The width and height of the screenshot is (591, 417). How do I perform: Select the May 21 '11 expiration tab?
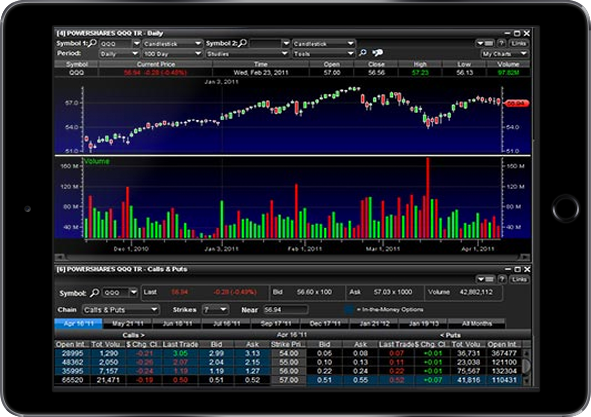click(x=128, y=323)
